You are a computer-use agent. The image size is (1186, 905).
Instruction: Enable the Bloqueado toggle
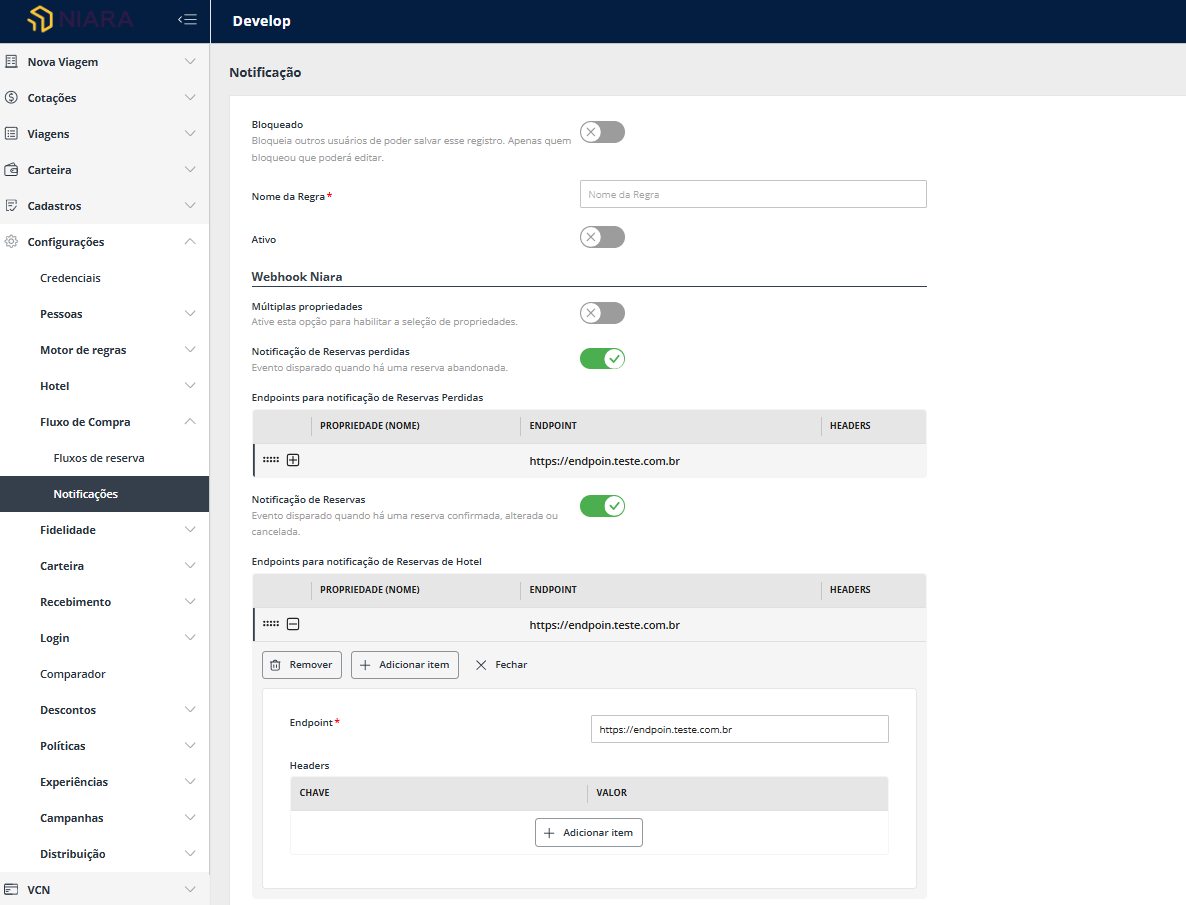click(601, 131)
